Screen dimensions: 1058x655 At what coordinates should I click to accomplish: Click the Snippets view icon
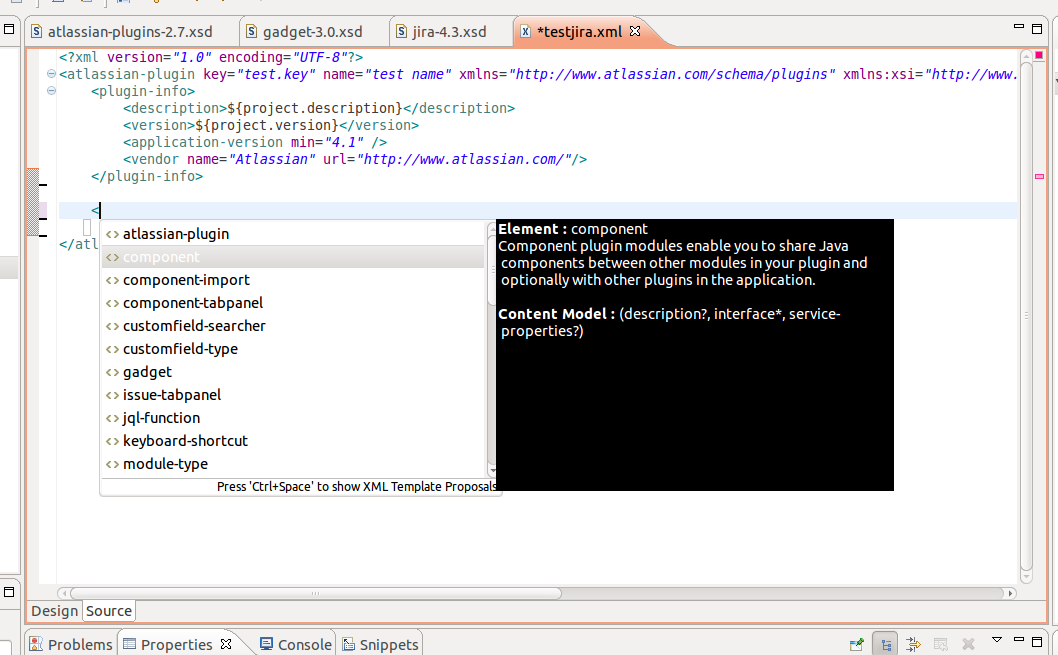(x=346, y=644)
